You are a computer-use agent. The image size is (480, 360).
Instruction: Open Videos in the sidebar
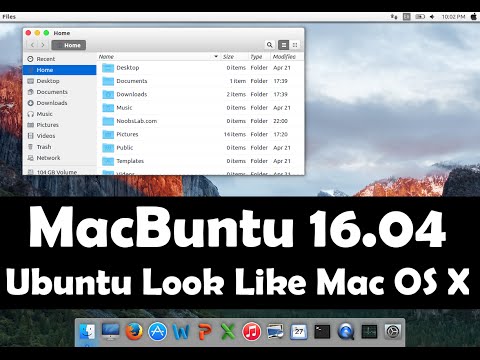pyautogui.click(x=59, y=136)
